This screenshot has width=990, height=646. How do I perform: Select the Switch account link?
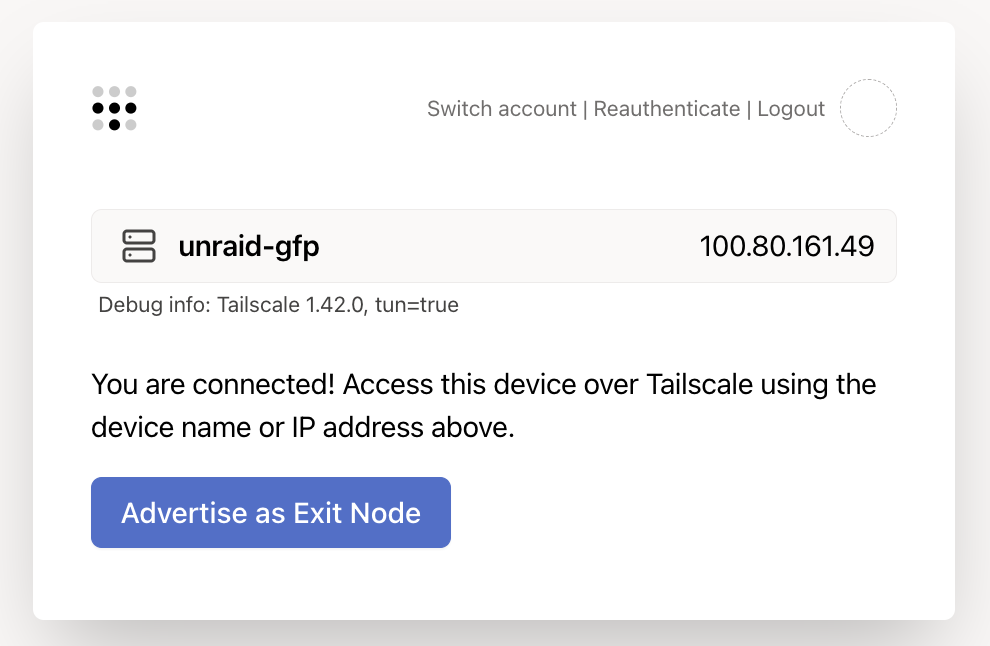click(x=502, y=109)
